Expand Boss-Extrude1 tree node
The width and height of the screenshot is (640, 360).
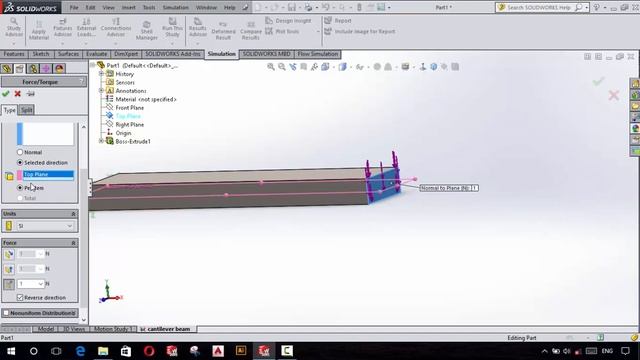101,141
